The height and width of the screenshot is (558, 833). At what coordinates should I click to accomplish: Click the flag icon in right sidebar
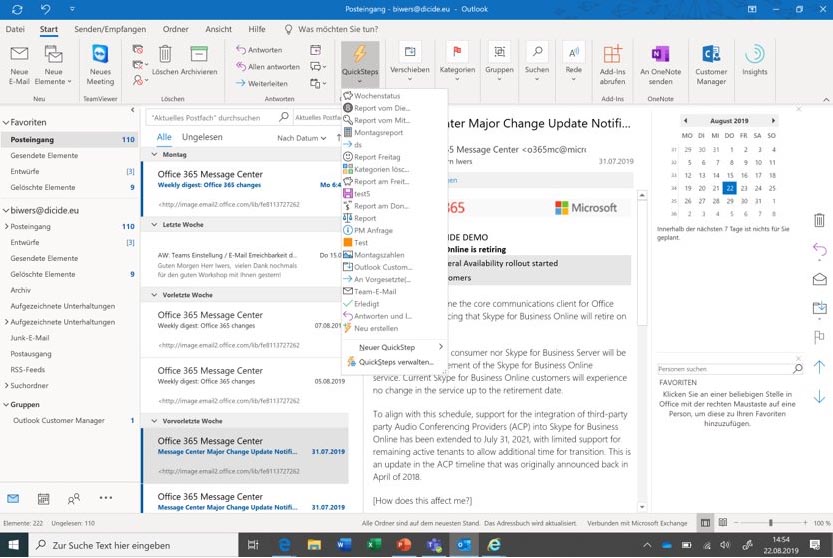point(819,336)
